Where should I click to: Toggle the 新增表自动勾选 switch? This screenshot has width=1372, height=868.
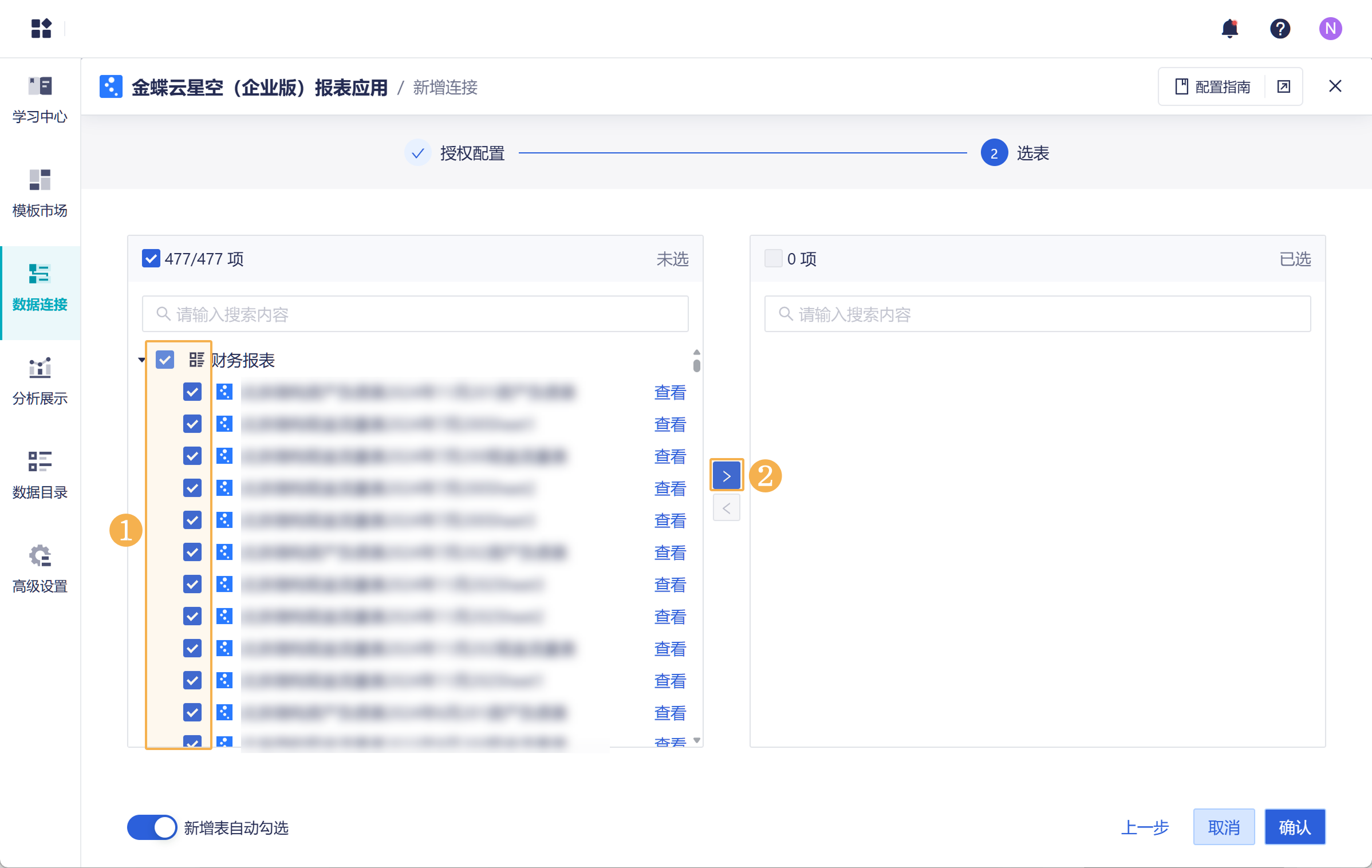(x=152, y=827)
